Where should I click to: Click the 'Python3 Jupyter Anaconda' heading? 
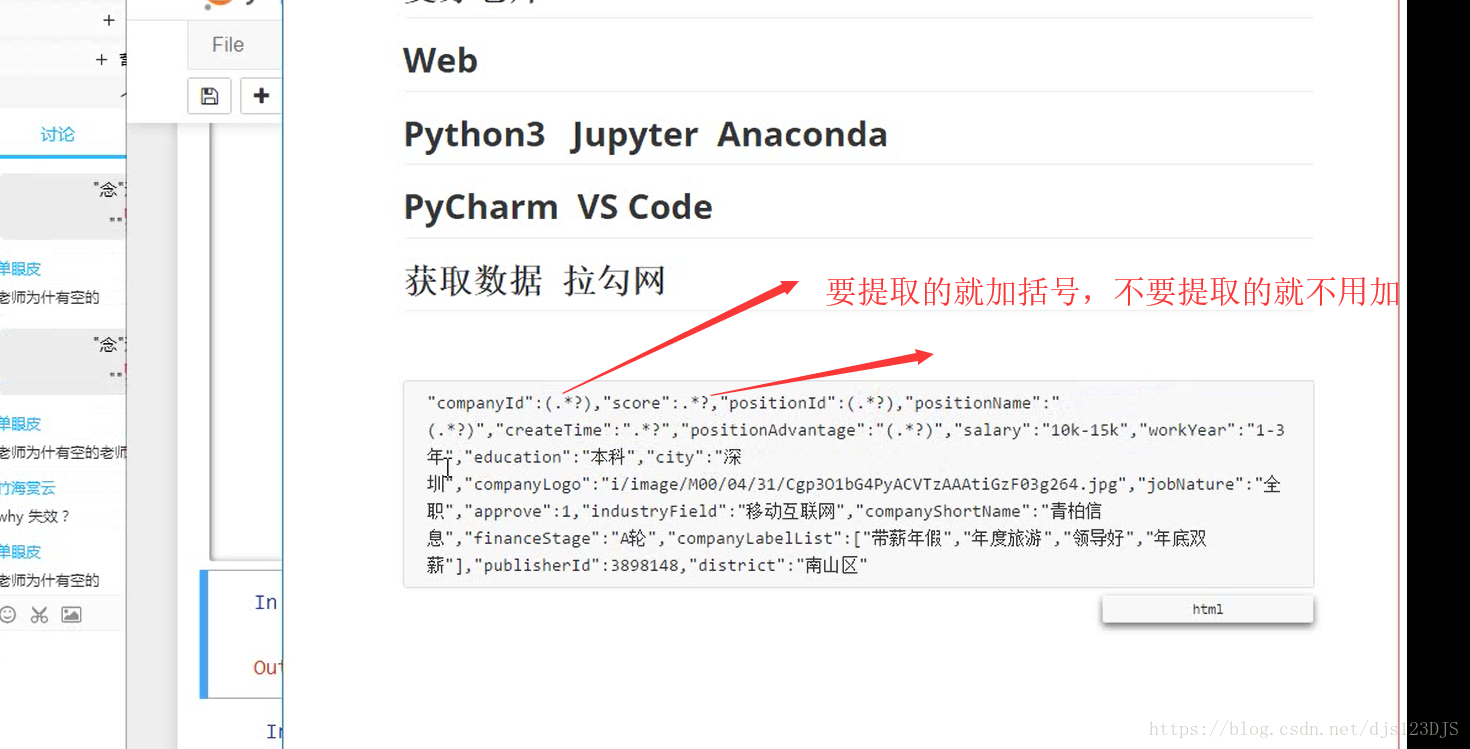click(x=645, y=135)
